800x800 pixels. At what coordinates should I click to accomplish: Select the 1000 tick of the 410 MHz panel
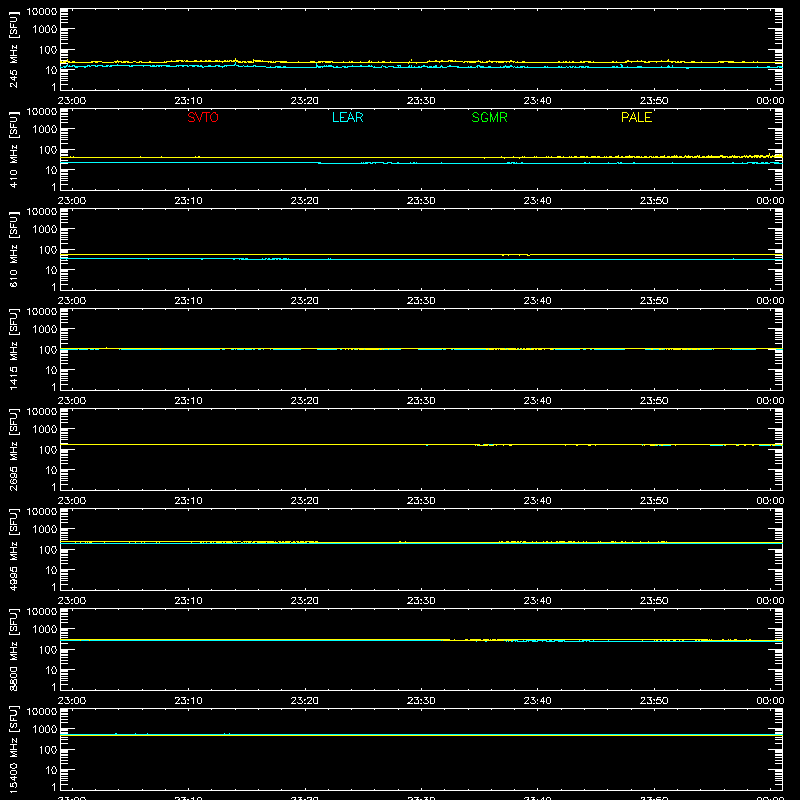tap(45, 129)
